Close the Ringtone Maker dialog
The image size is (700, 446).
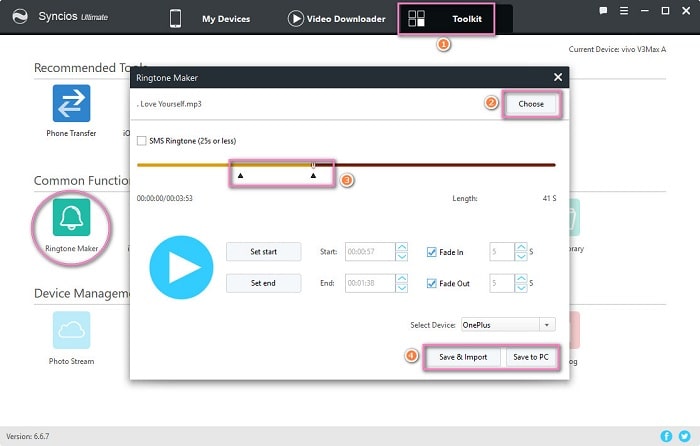[x=558, y=77]
